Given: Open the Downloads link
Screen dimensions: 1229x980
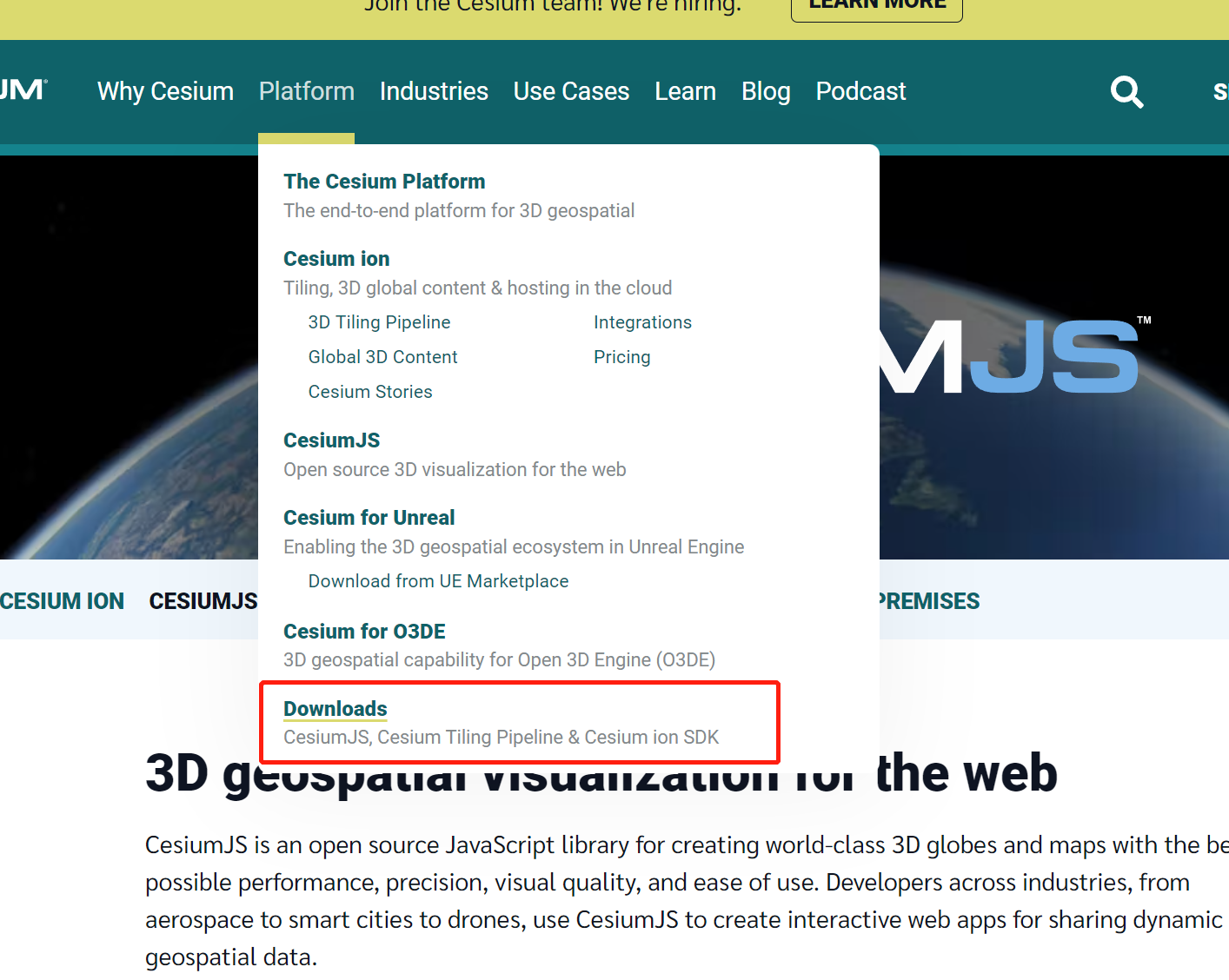Looking at the screenshot, I should coord(335,709).
